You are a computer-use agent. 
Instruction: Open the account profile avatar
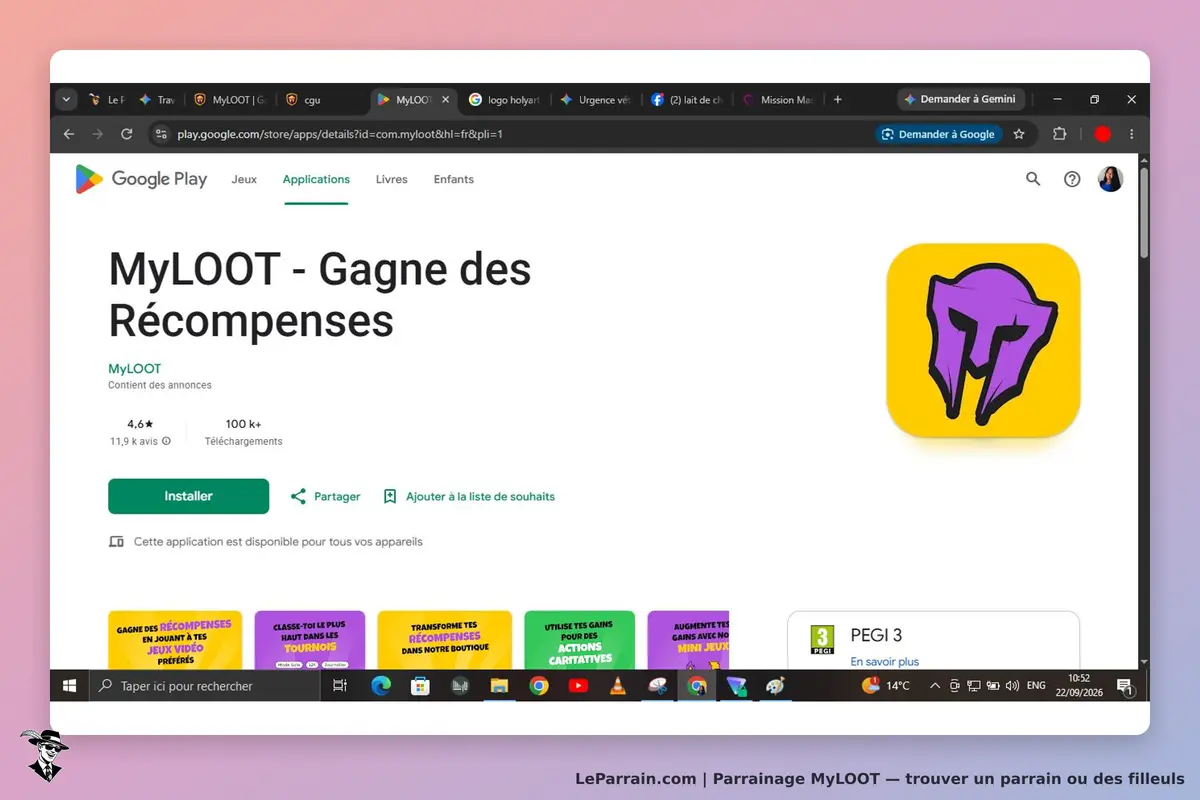tap(1111, 179)
